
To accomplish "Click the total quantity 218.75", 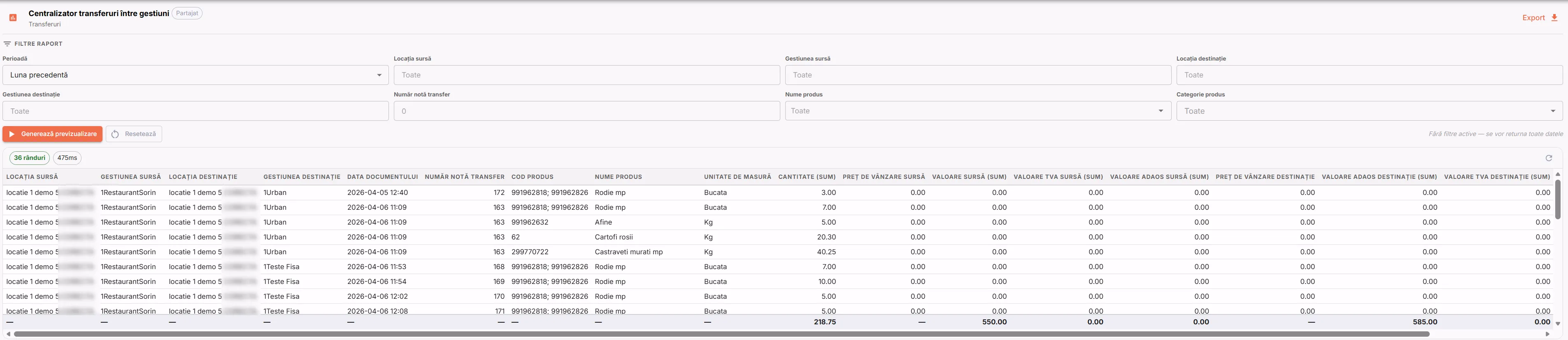I will point(825,322).
